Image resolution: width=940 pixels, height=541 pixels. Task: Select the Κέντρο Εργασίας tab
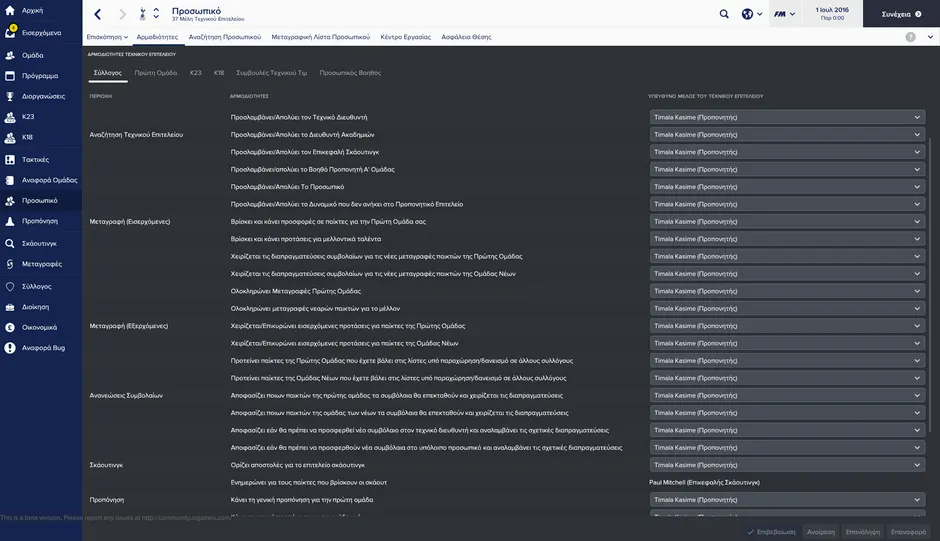coord(405,37)
